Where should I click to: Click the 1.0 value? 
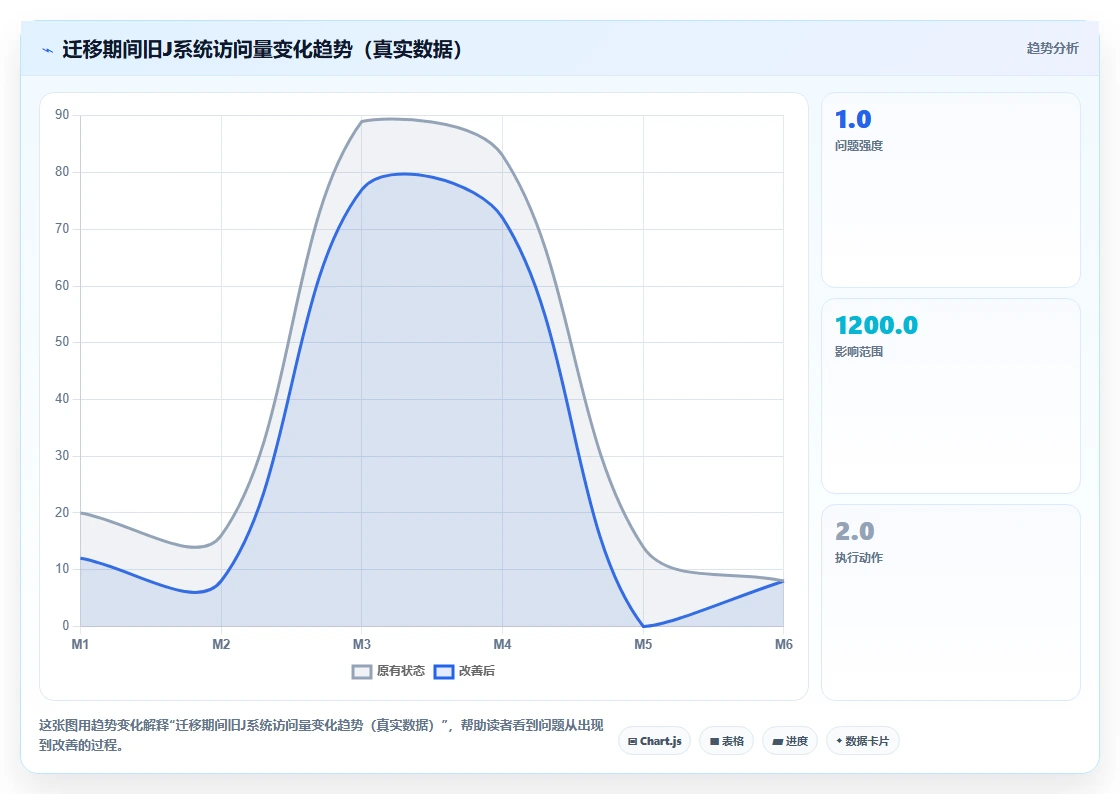pos(853,119)
